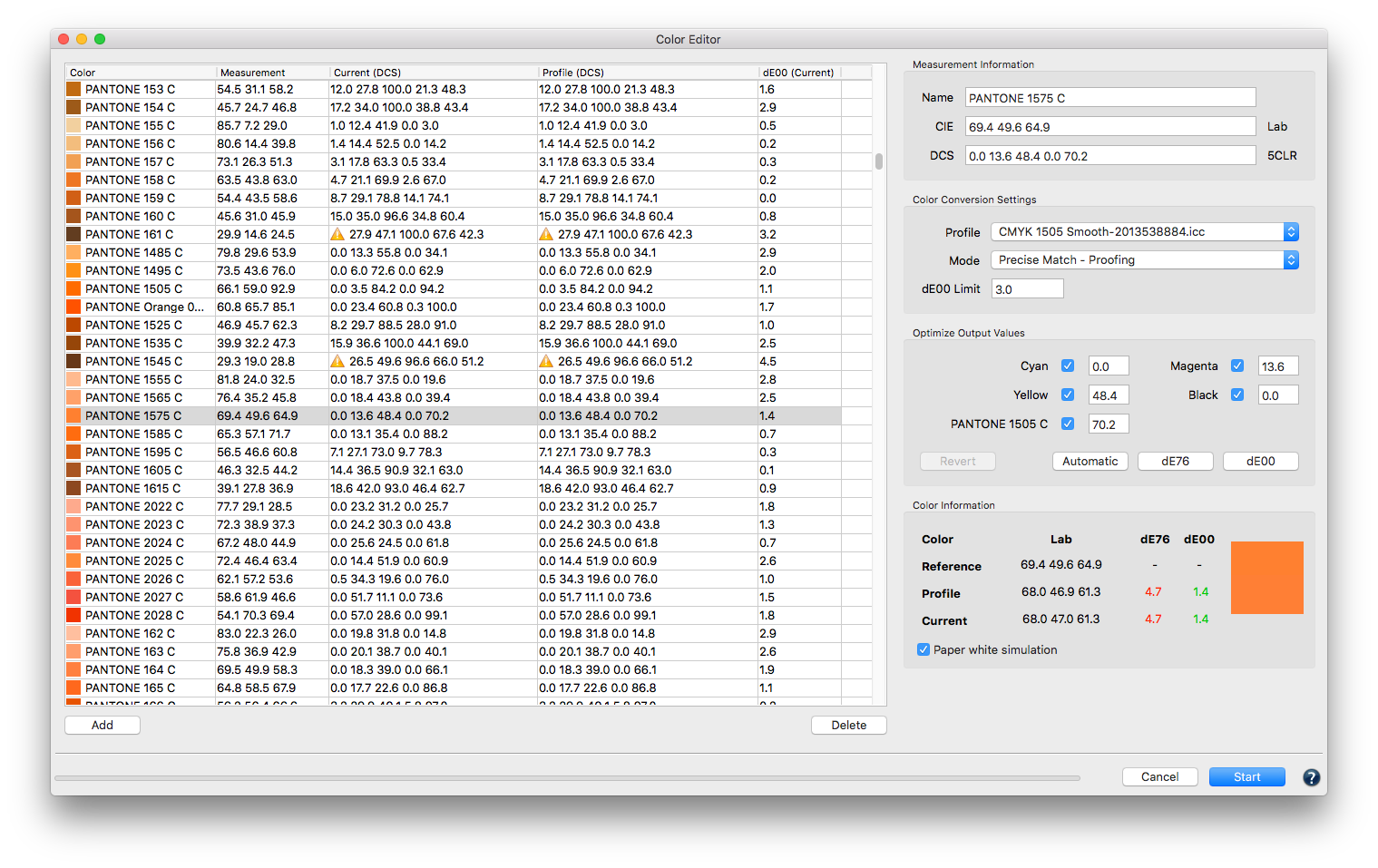Click the help question mark icon
The width and height of the screenshot is (1378, 868).
1311,777
